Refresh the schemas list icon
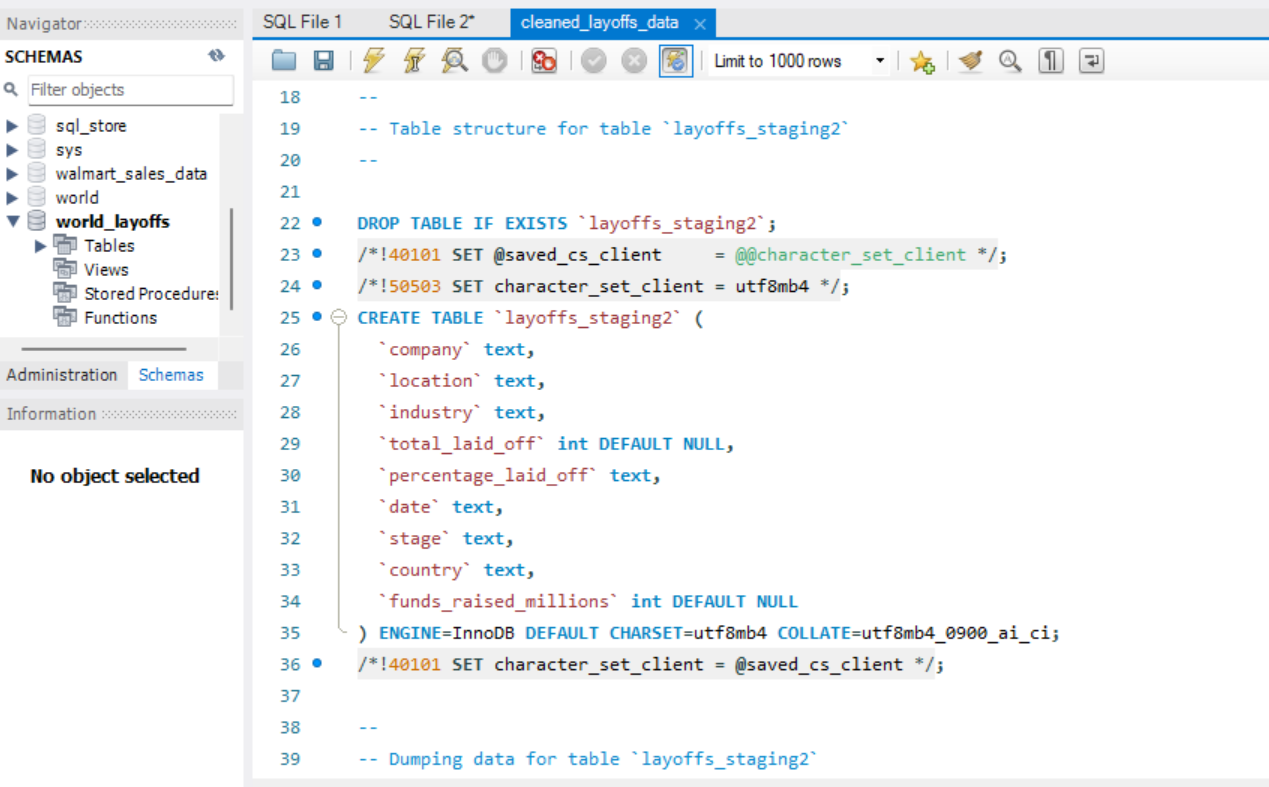 (x=217, y=56)
